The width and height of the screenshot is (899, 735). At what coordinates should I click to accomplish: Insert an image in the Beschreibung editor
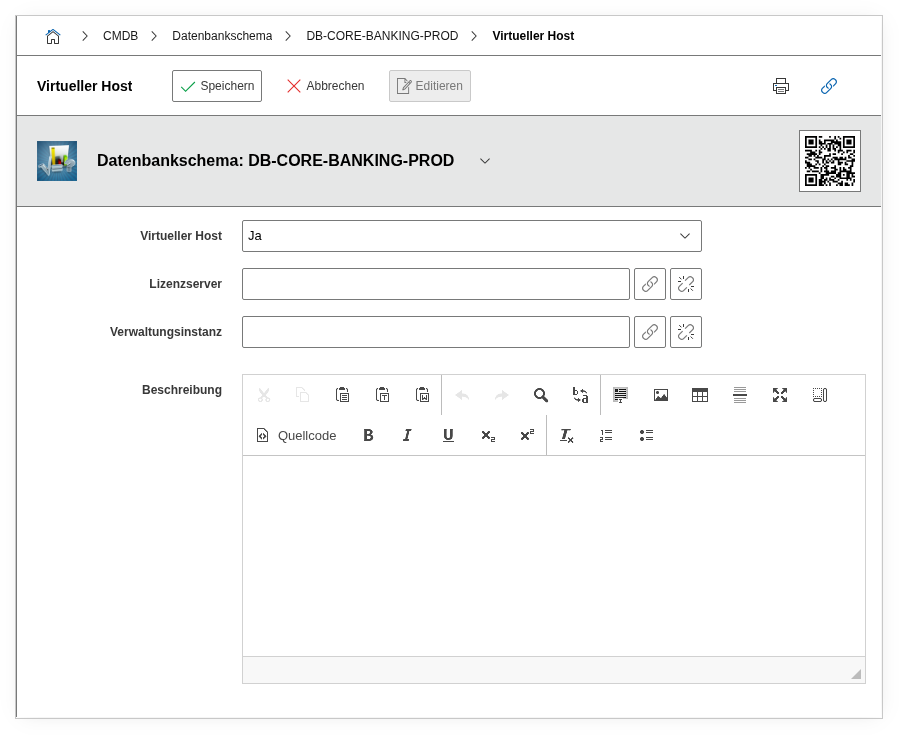click(x=660, y=394)
